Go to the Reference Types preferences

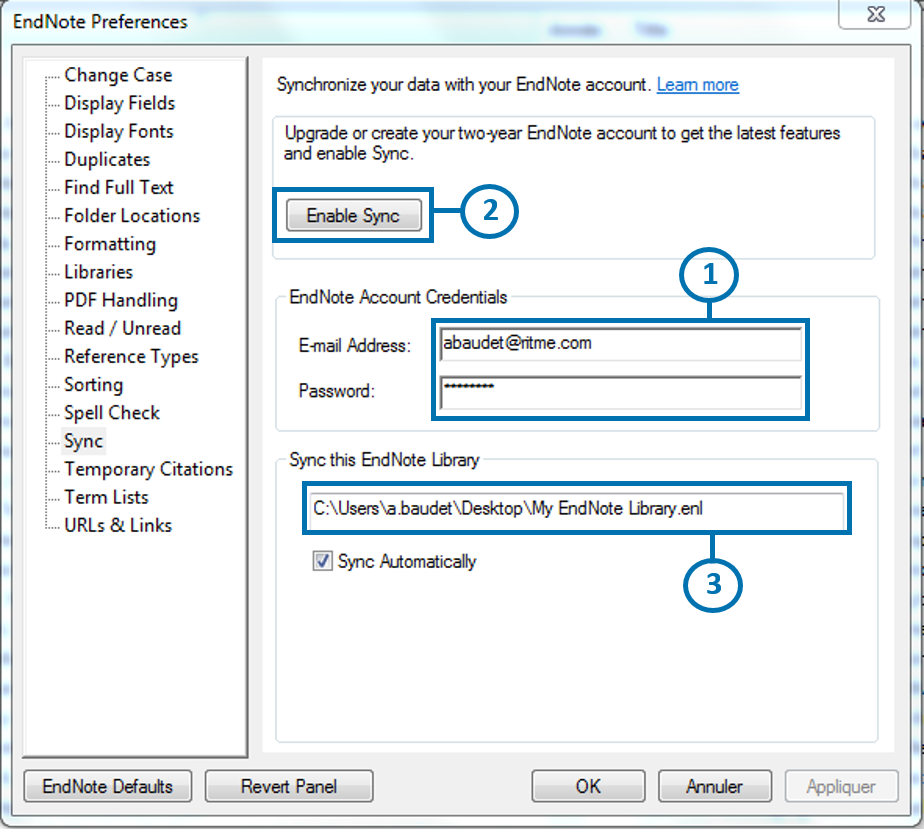[x=131, y=356]
